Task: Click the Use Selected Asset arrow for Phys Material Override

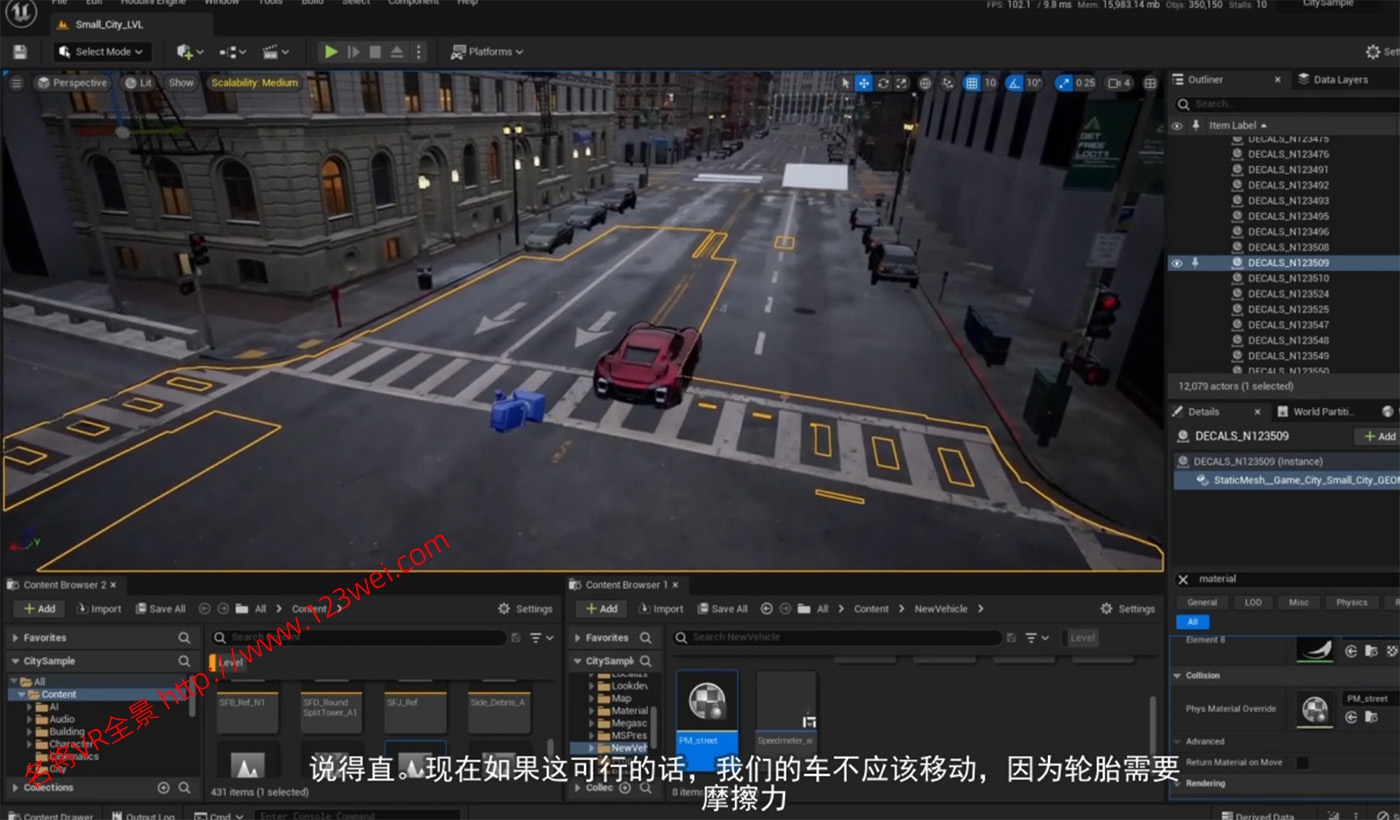Action: (1351, 716)
